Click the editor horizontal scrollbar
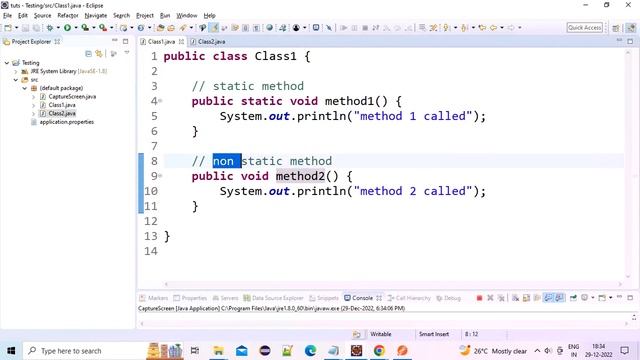This screenshot has width=640, height=360. 393,284
